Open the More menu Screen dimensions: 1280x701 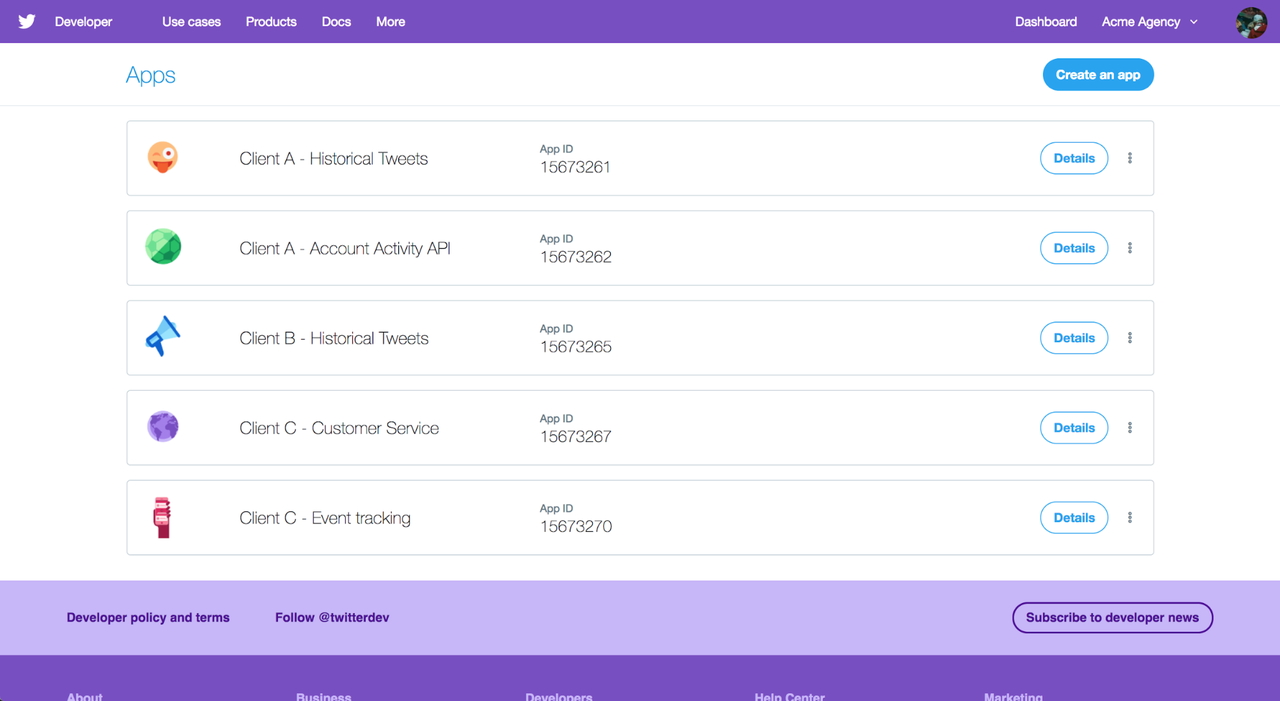[x=390, y=21]
